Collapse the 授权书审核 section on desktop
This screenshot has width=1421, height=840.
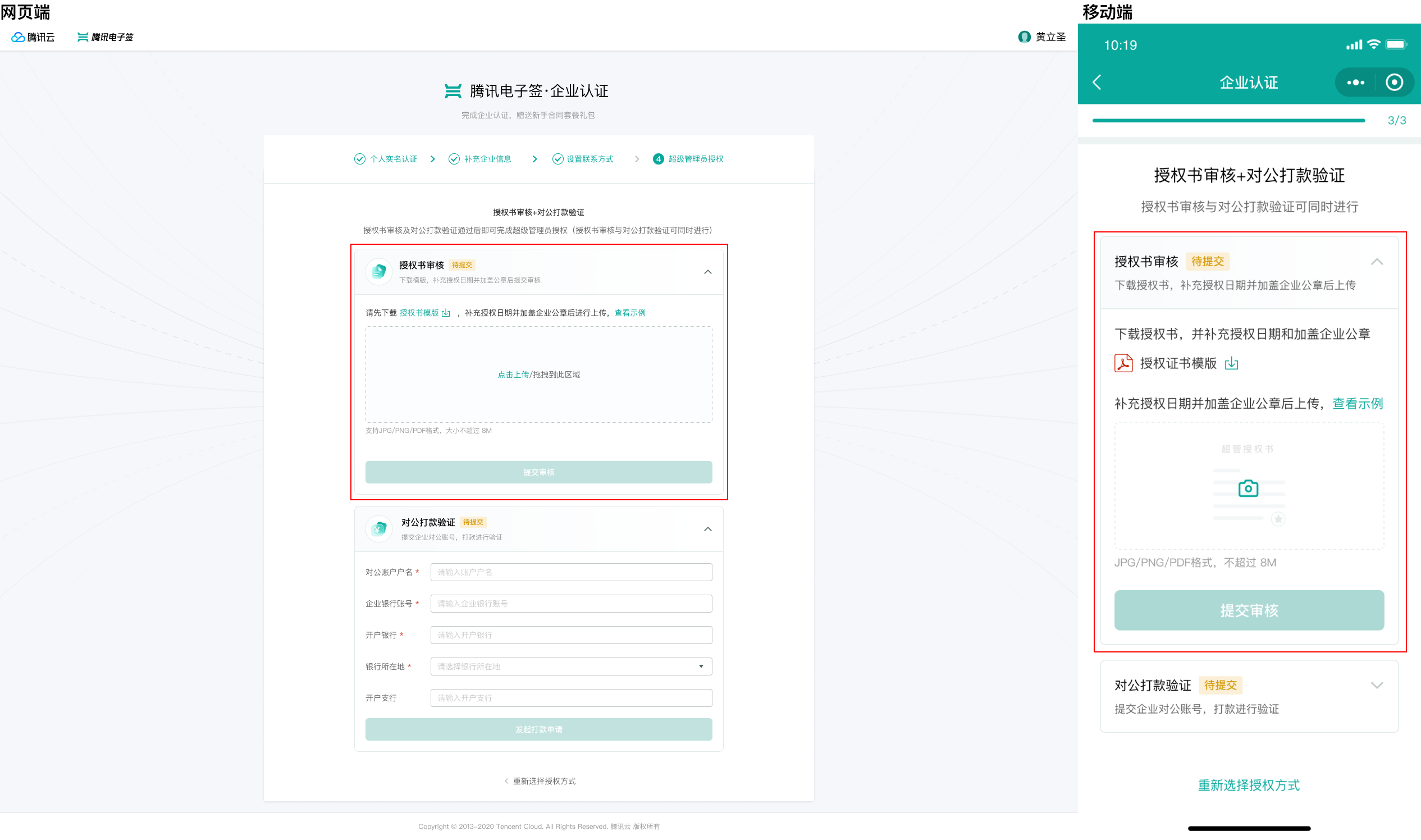707,272
